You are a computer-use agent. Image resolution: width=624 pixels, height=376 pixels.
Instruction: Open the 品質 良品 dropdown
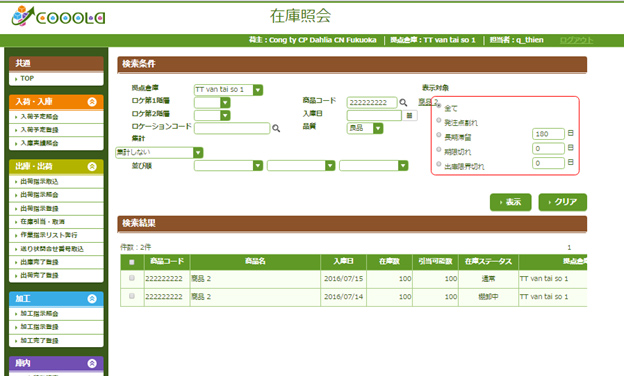click(x=365, y=128)
